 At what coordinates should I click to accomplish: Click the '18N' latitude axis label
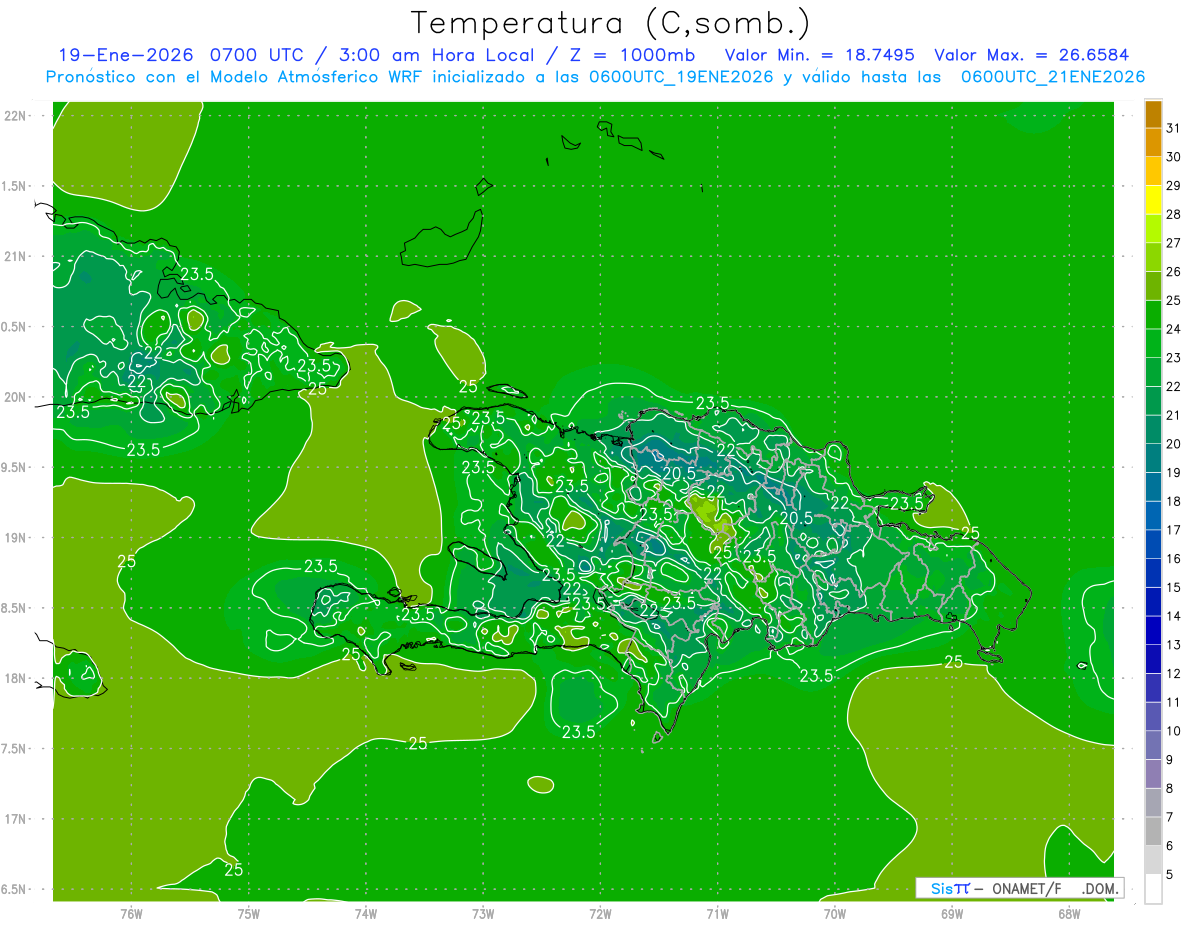[17, 678]
